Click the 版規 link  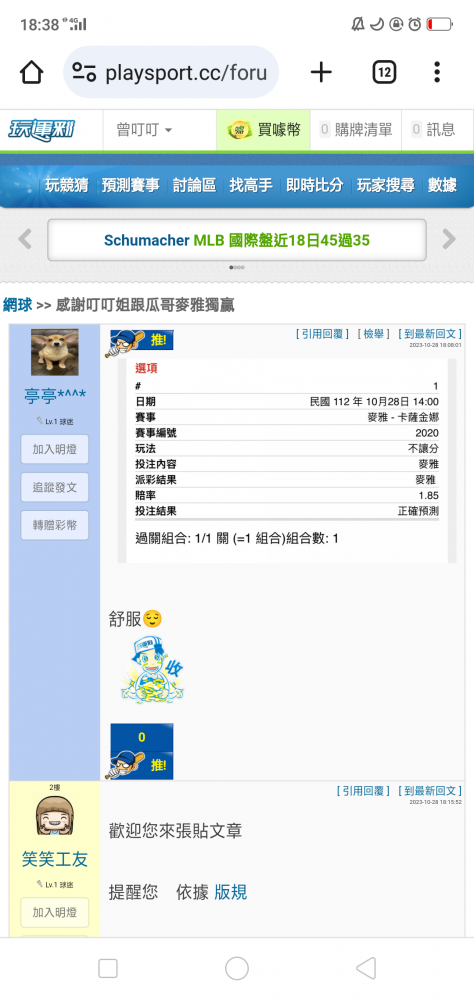coord(230,892)
